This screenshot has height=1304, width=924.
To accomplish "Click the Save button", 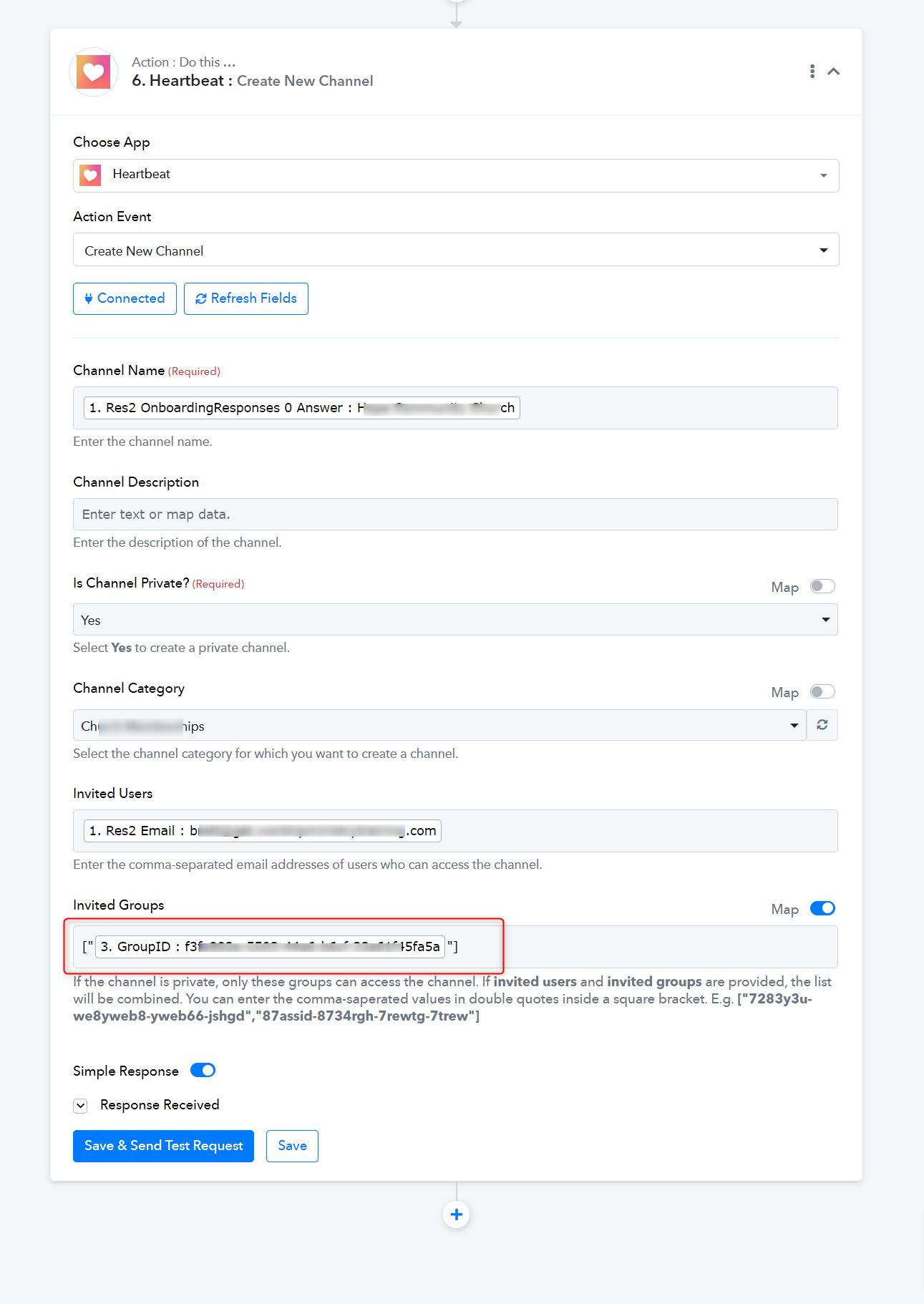I will [292, 1146].
